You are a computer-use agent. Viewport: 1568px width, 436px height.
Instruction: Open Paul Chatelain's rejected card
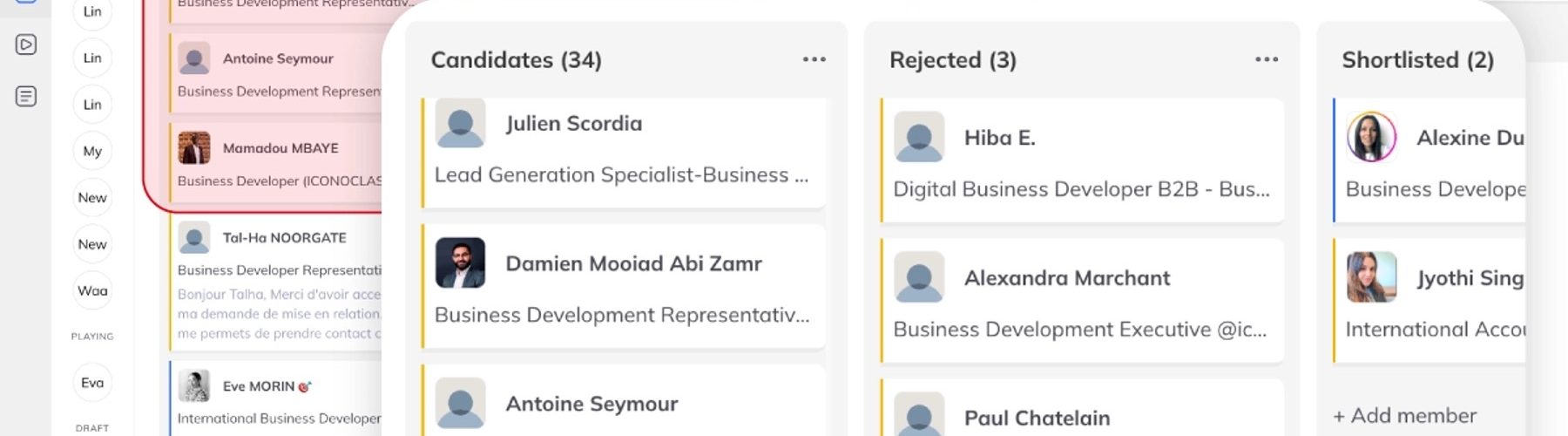(1082, 408)
